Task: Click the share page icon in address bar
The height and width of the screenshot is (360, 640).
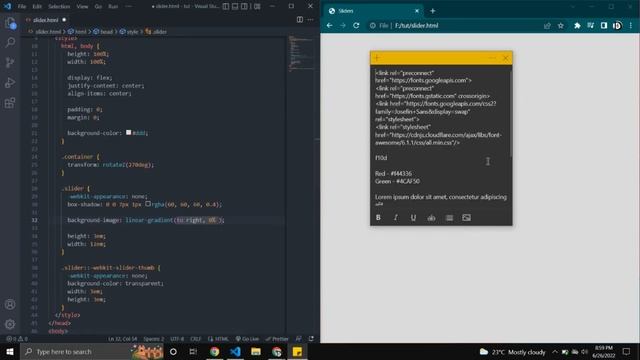Action: click(x=547, y=26)
